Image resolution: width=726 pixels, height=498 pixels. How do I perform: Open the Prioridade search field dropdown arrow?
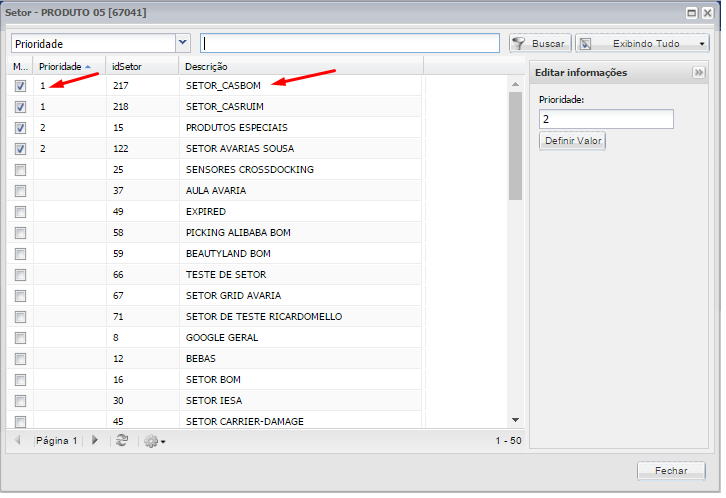[183, 43]
